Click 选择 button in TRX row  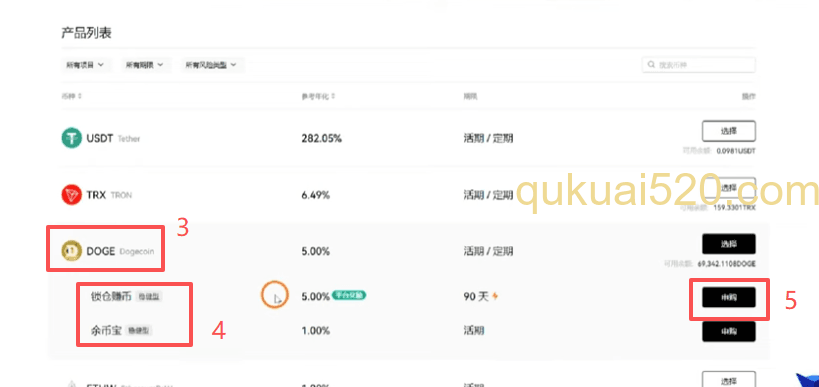(x=729, y=187)
